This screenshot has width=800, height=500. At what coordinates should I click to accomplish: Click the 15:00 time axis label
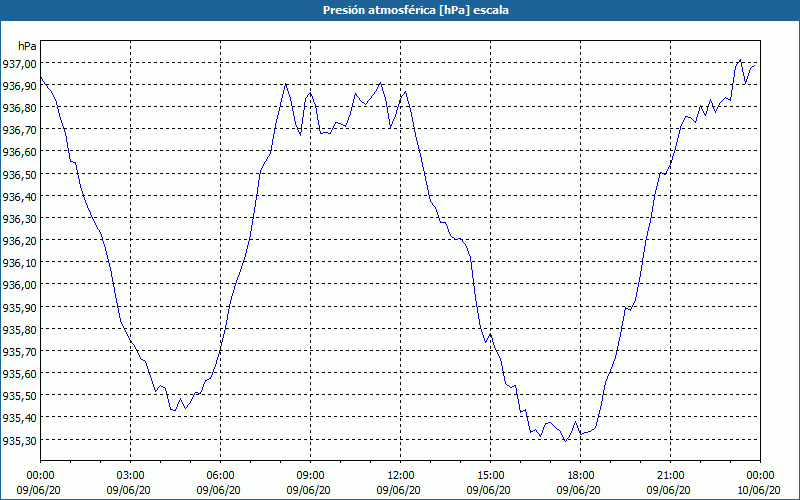[490, 476]
